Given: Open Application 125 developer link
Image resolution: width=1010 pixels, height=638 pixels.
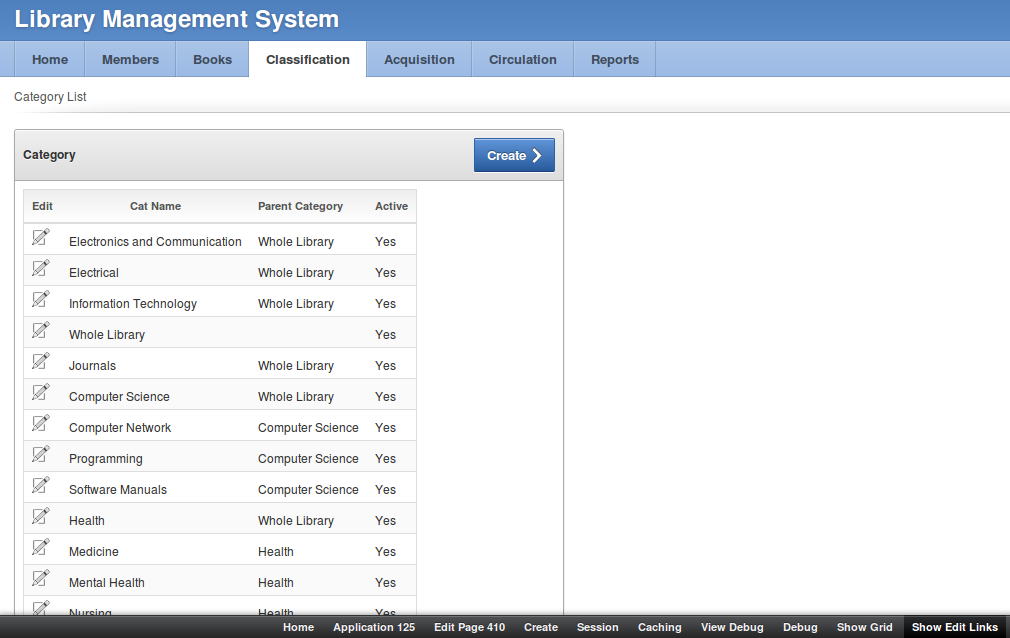Looking at the screenshot, I should [373, 627].
